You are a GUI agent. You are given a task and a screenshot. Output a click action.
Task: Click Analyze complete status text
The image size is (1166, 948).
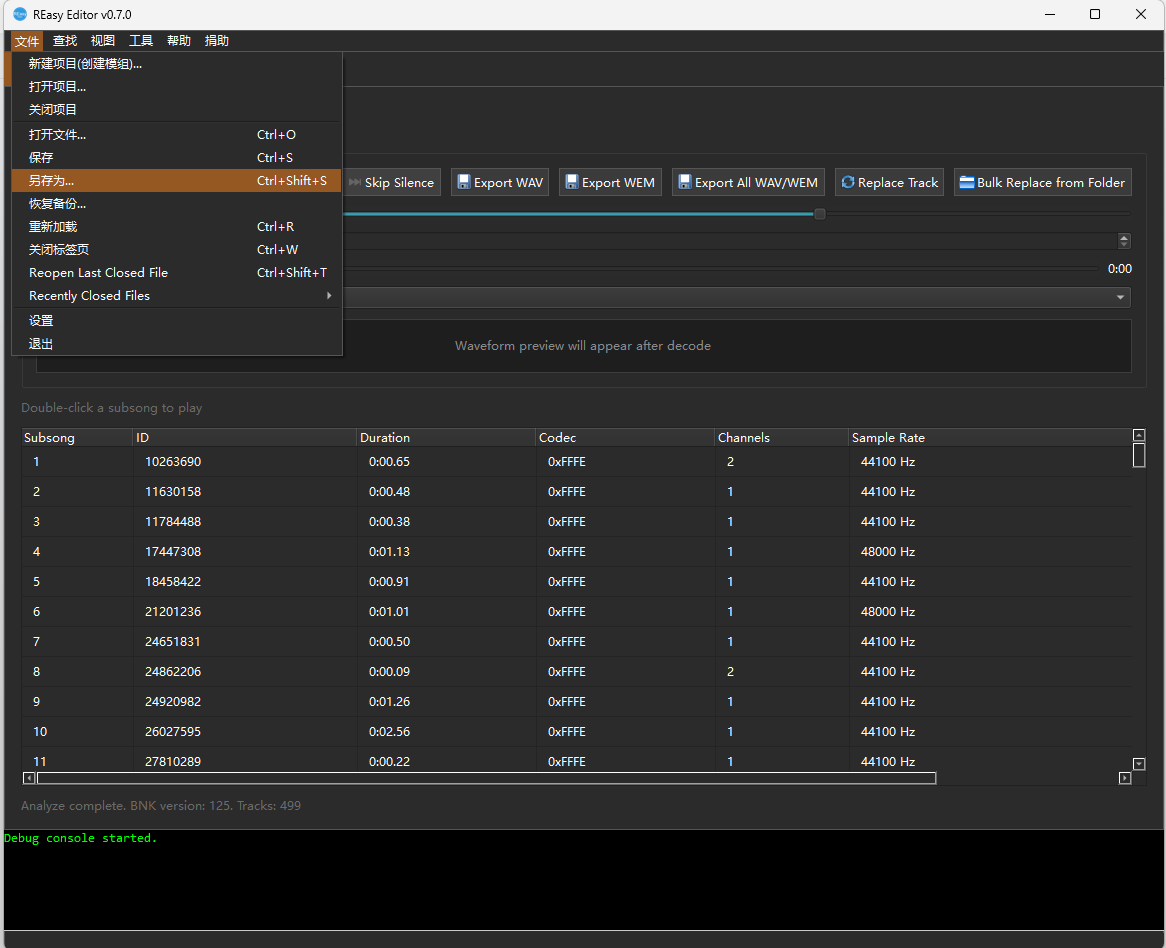pos(161,806)
